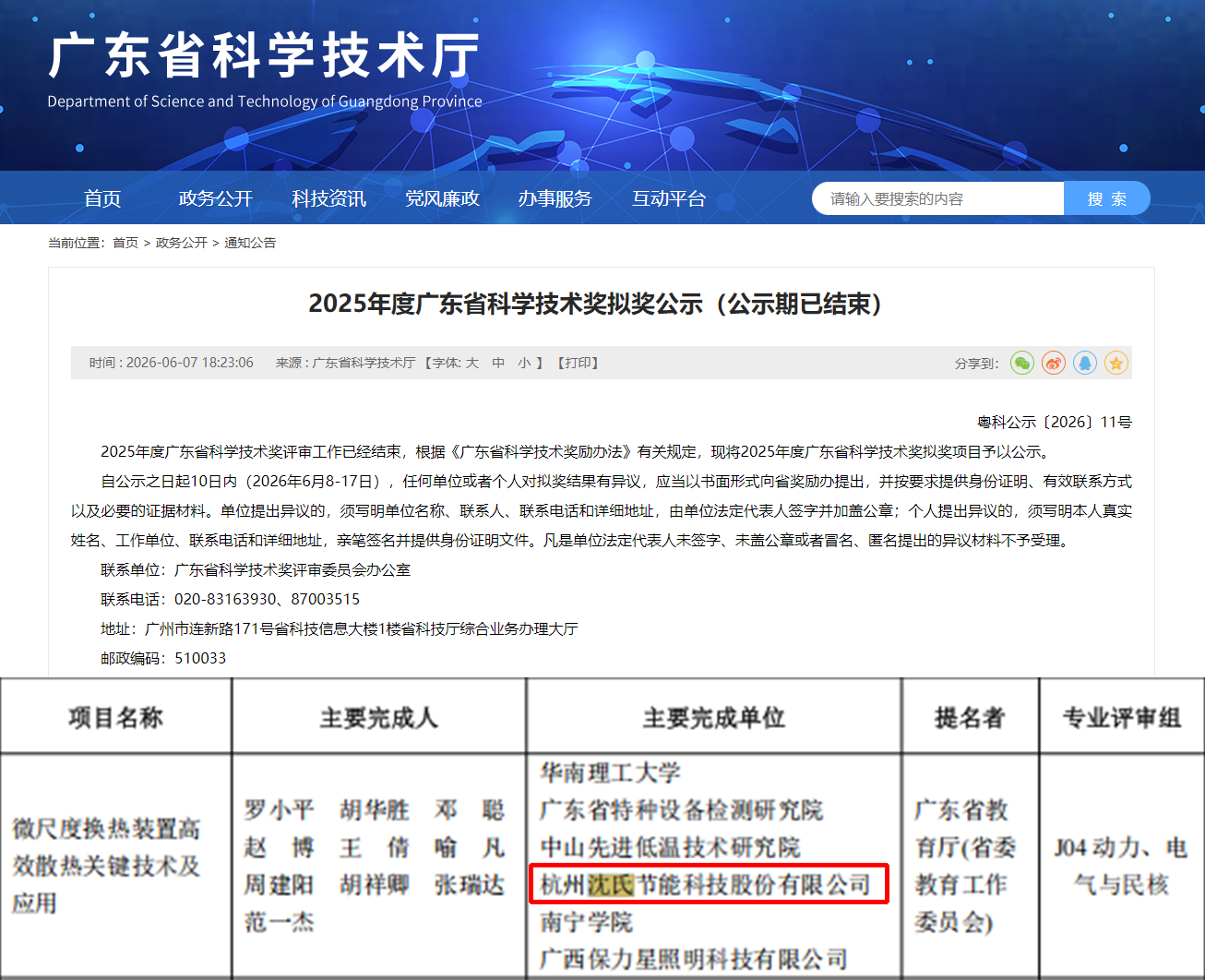
Task: Click the 搜索 search button
Action: pos(1107,198)
